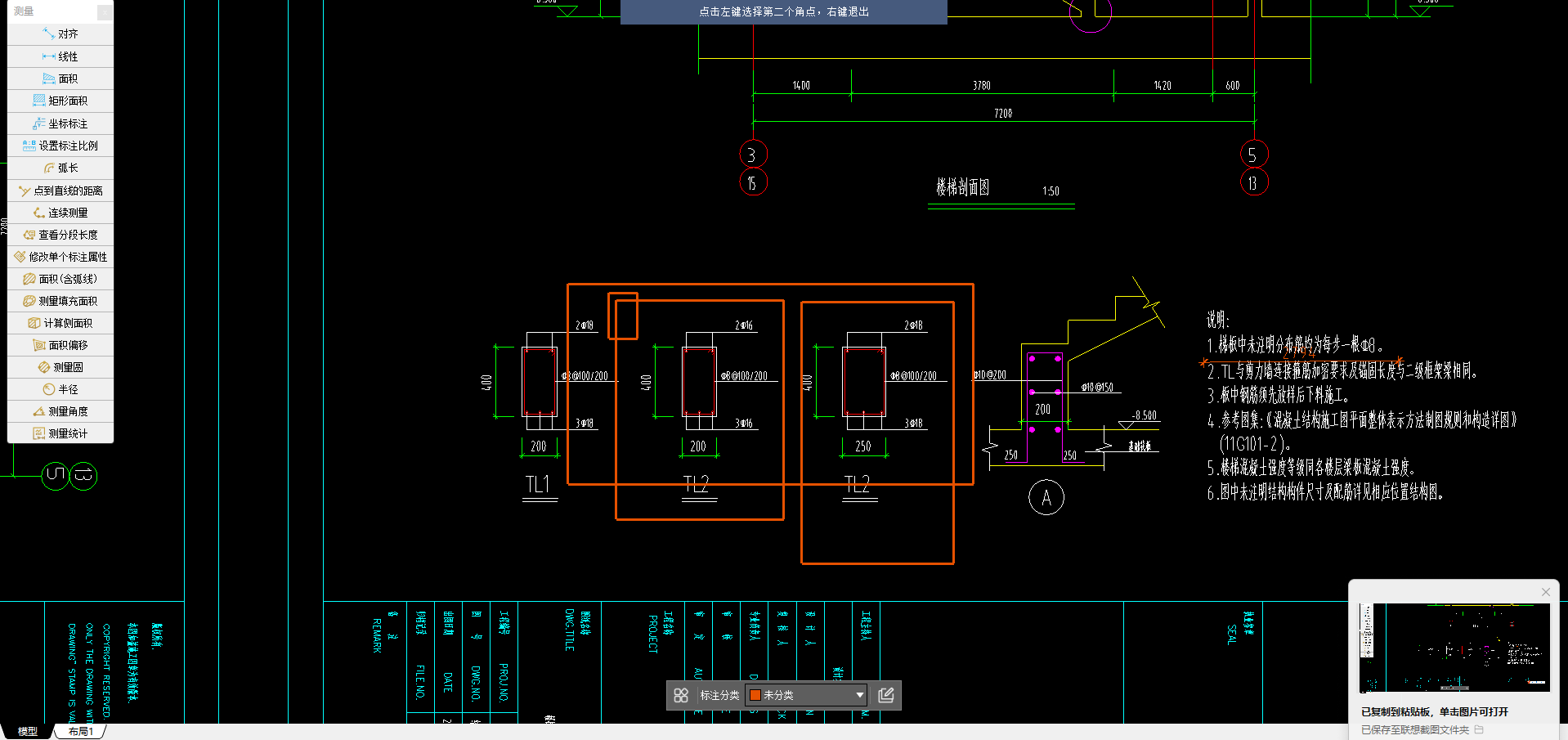This screenshot has height=740, width=1568.
Task: Close the 测量 tool panel
Action: tap(105, 11)
